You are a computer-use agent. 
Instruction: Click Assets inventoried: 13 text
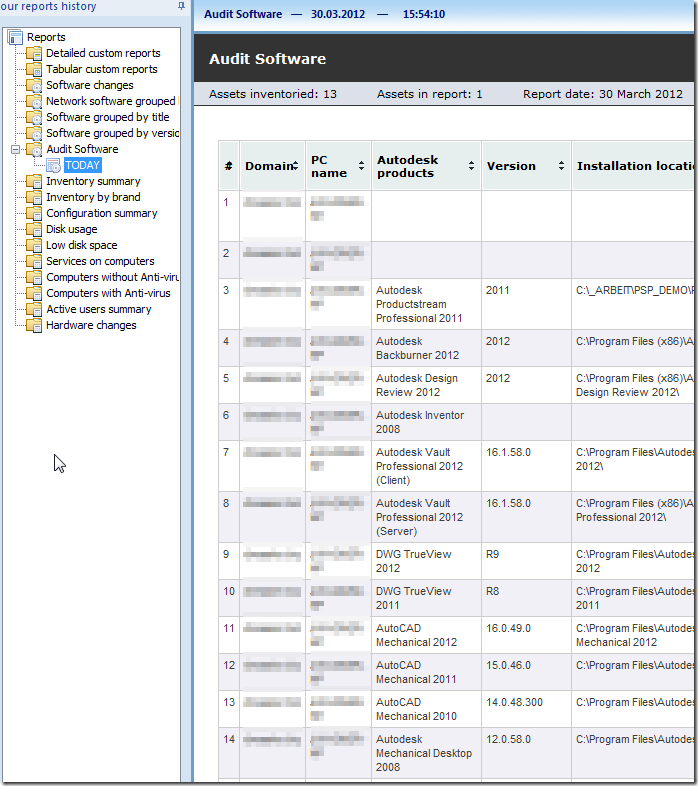[273, 94]
